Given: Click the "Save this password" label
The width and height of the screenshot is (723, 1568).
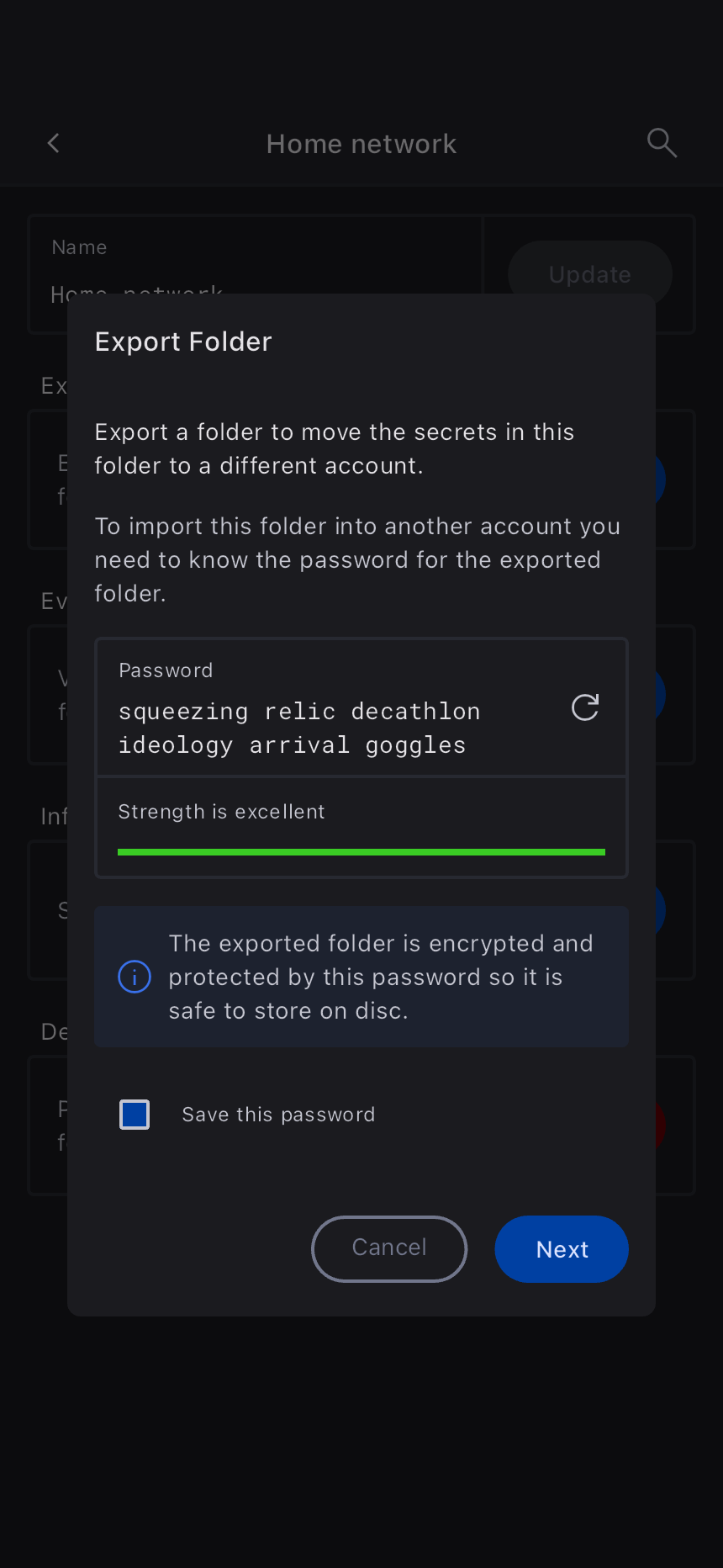Looking at the screenshot, I should (x=278, y=1115).
